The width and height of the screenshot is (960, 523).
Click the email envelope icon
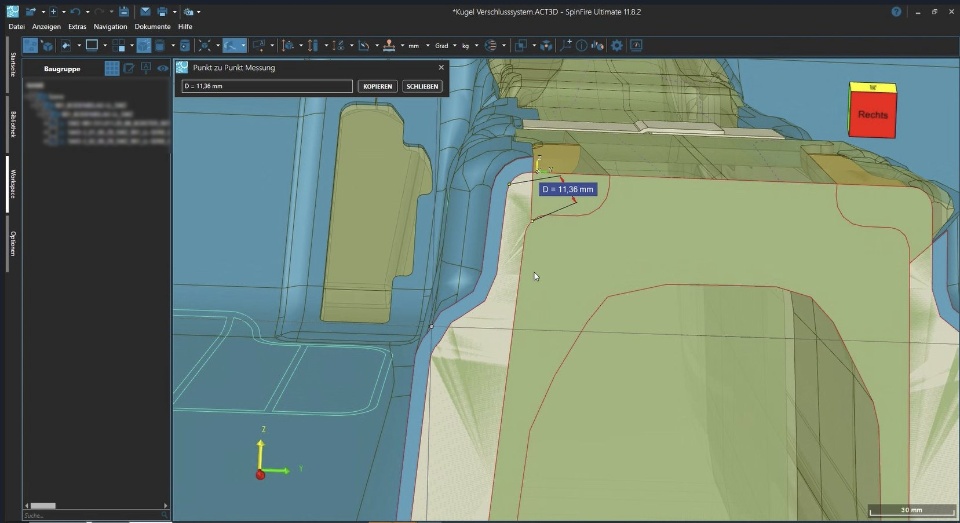pyautogui.click(x=145, y=11)
